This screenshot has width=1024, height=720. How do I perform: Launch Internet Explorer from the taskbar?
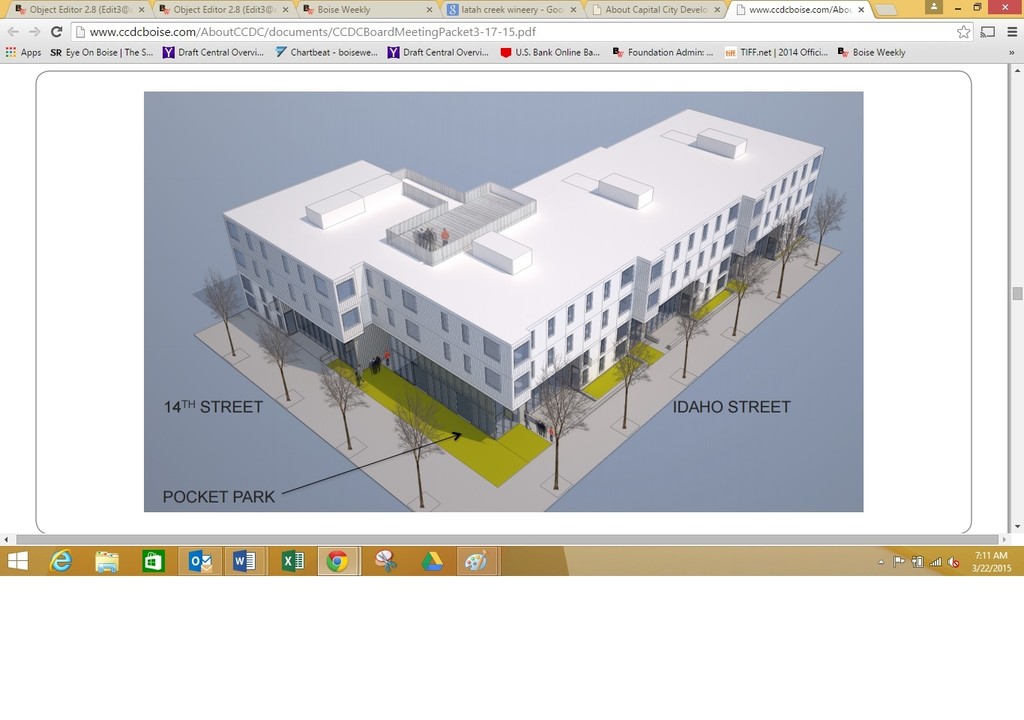(61, 561)
